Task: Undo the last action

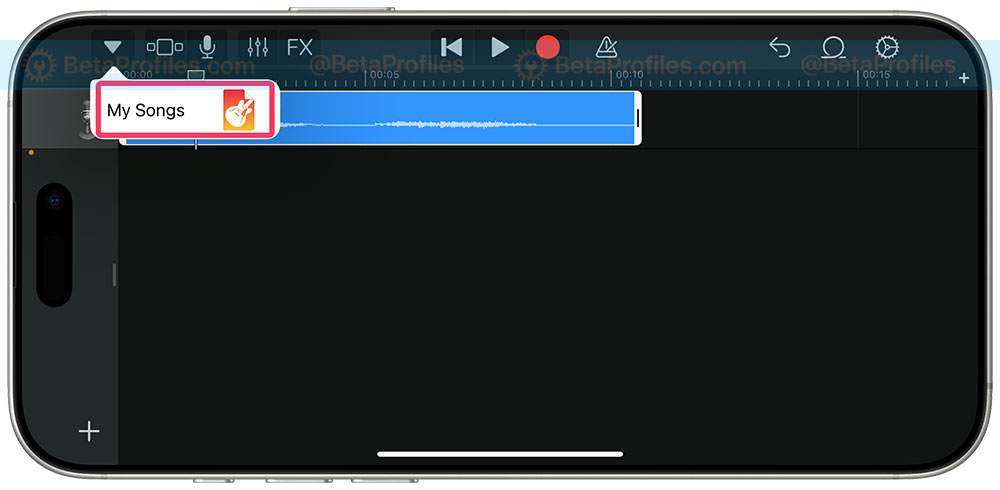Action: tap(779, 47)
